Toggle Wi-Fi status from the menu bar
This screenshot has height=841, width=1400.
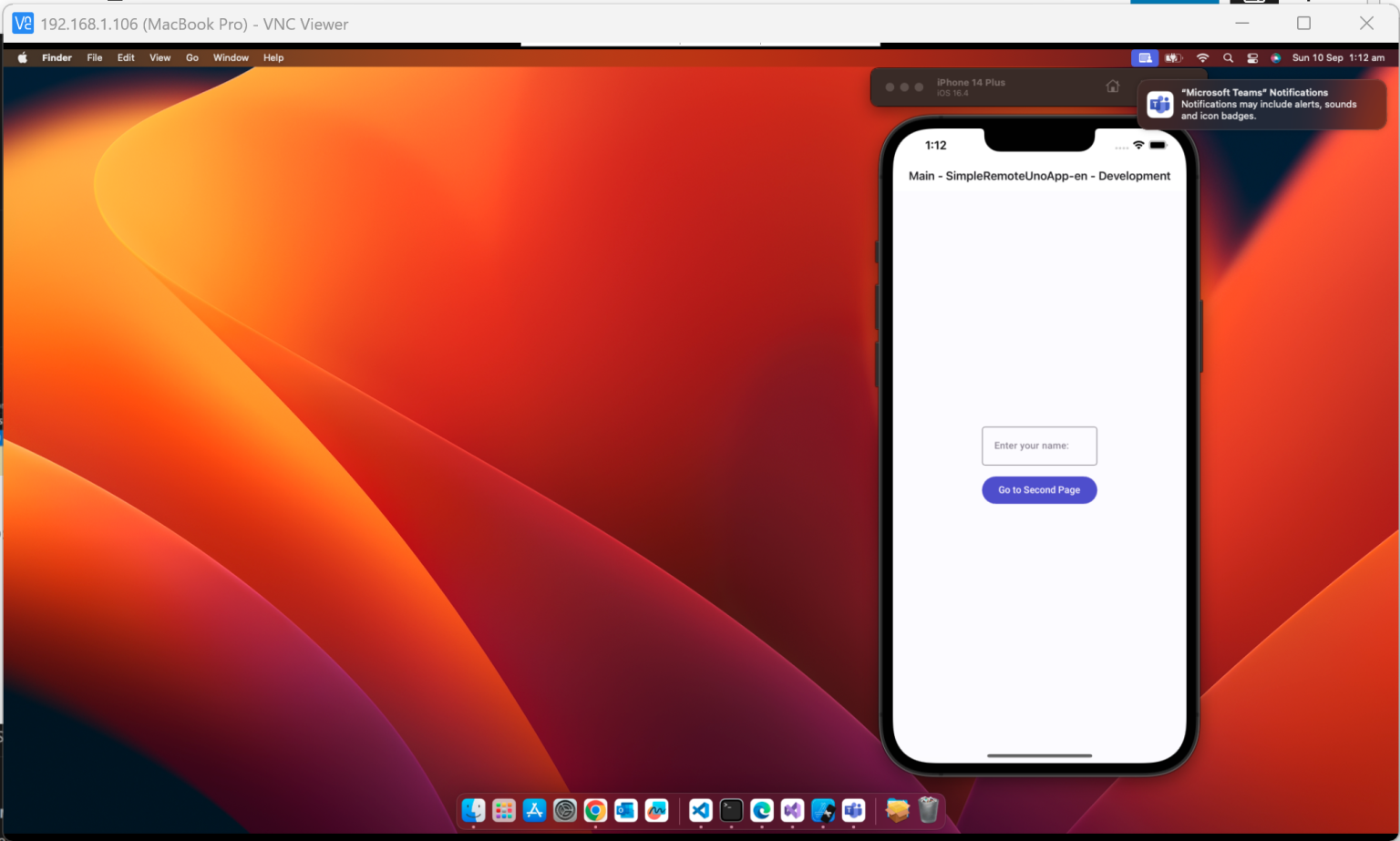(1203, 57)
